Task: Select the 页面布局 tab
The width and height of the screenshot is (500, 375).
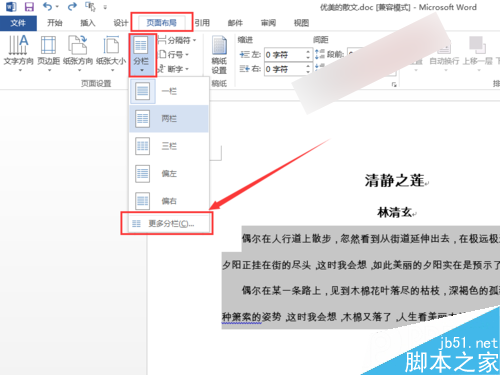Action: coord(162,23)
